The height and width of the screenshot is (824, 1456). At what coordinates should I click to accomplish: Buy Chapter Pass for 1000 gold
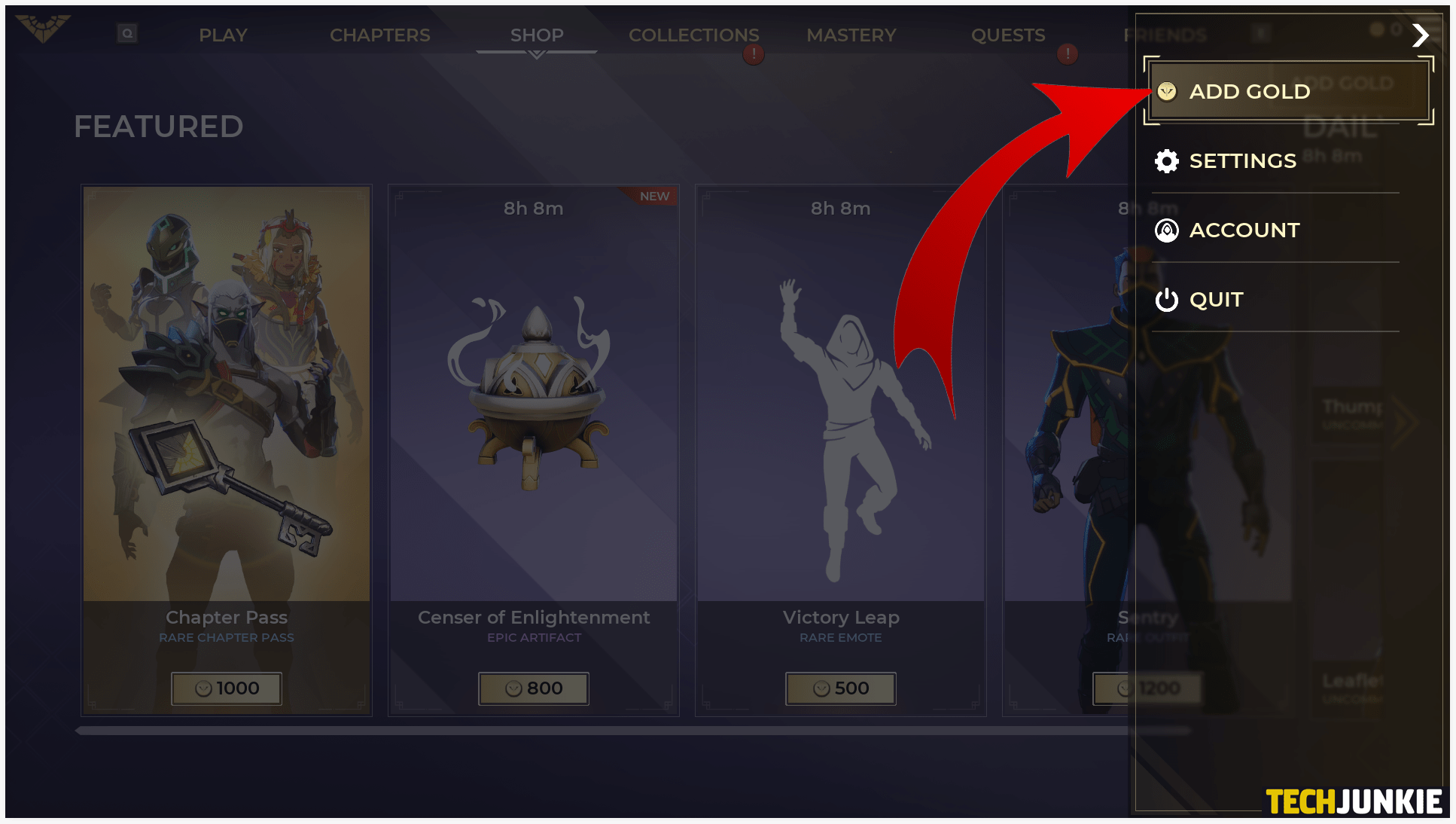(227, 688)
